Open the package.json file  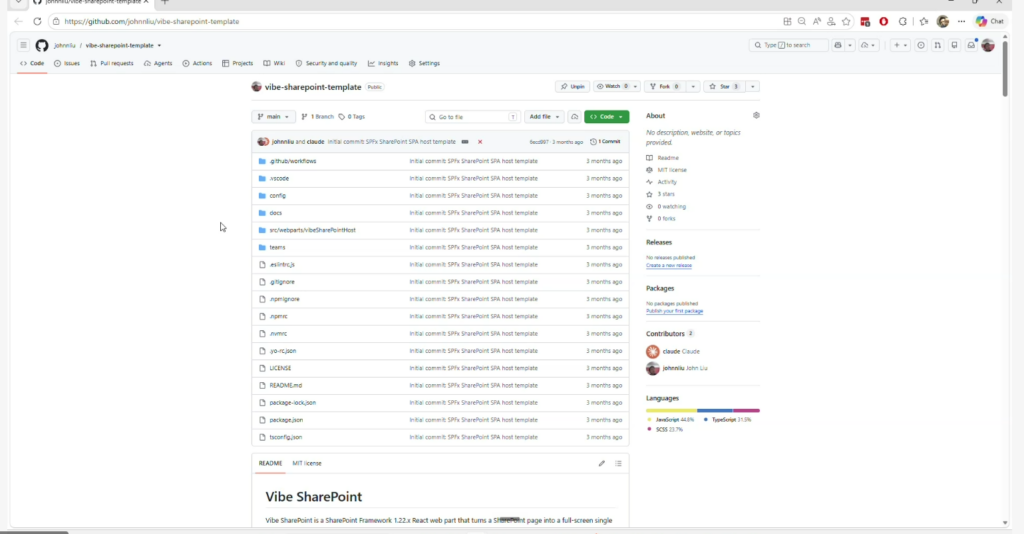[x=286, y=420]
